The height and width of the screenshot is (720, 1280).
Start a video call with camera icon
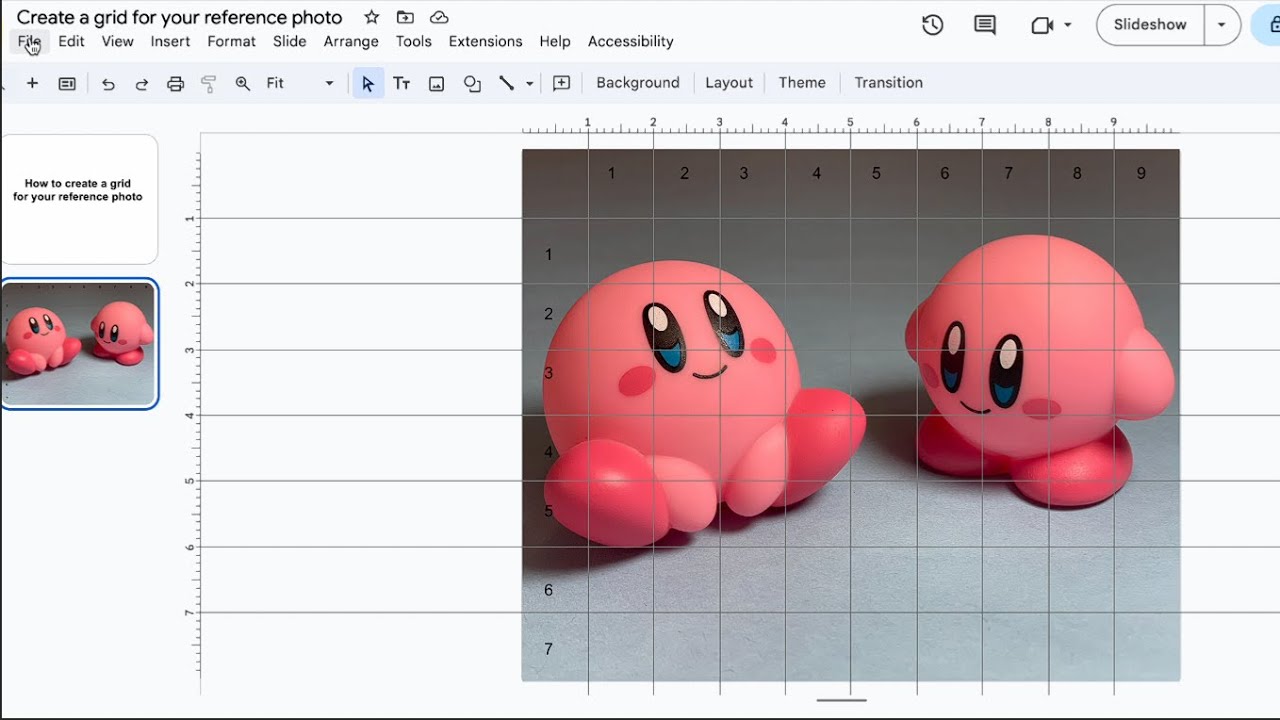pos(1042,25)
